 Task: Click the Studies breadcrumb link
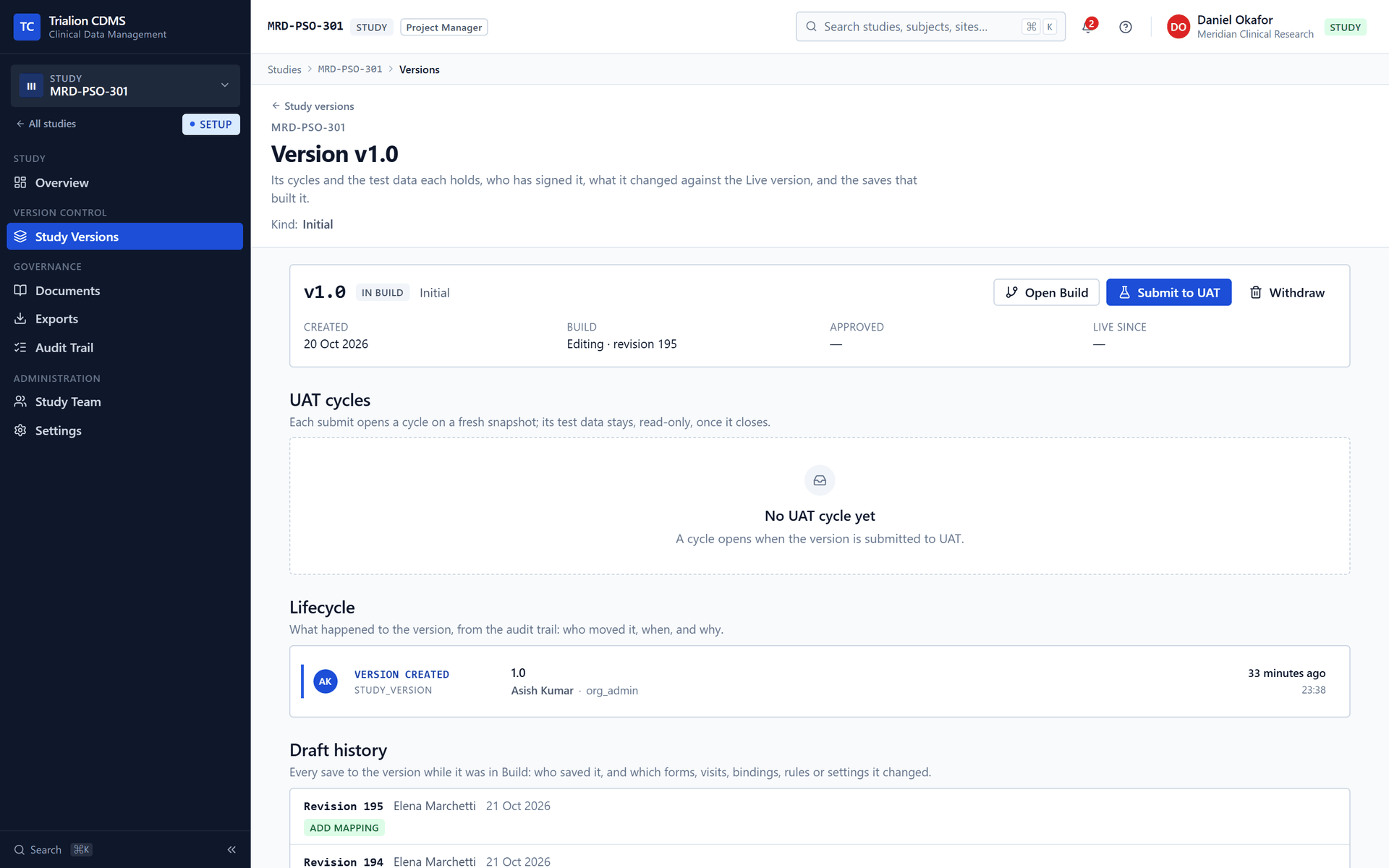point(284,69)
